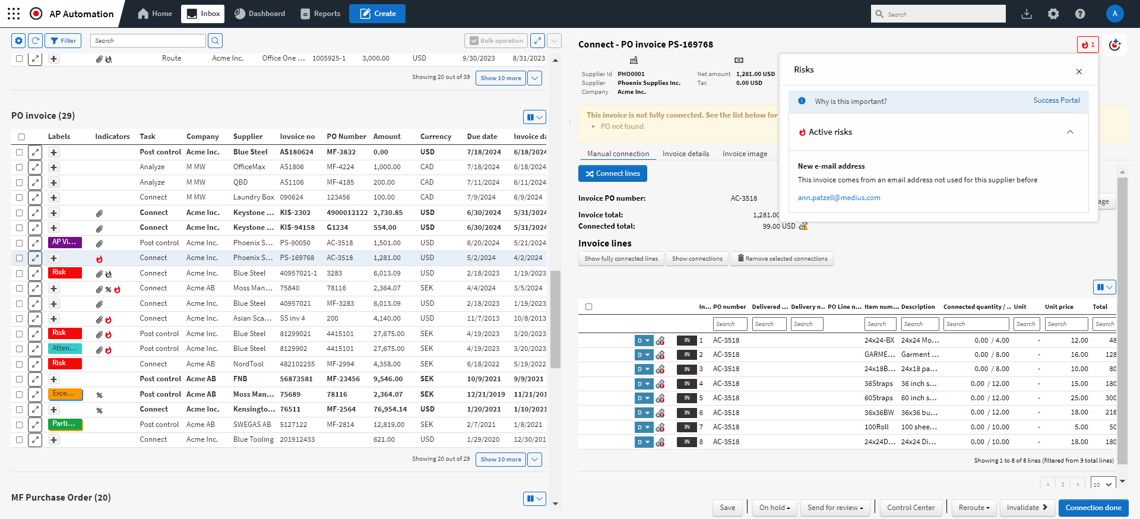
Task: Check the box for invoice KIS-94158
Action: [19, 228]
